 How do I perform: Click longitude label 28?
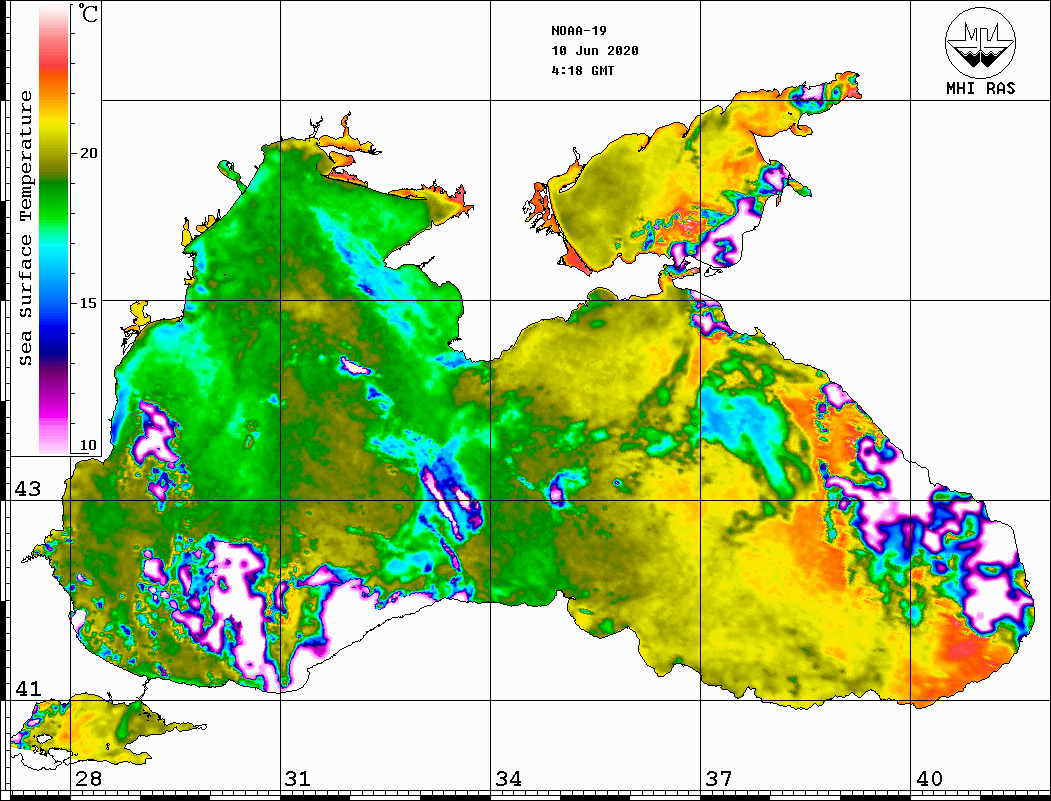[88, 779]
